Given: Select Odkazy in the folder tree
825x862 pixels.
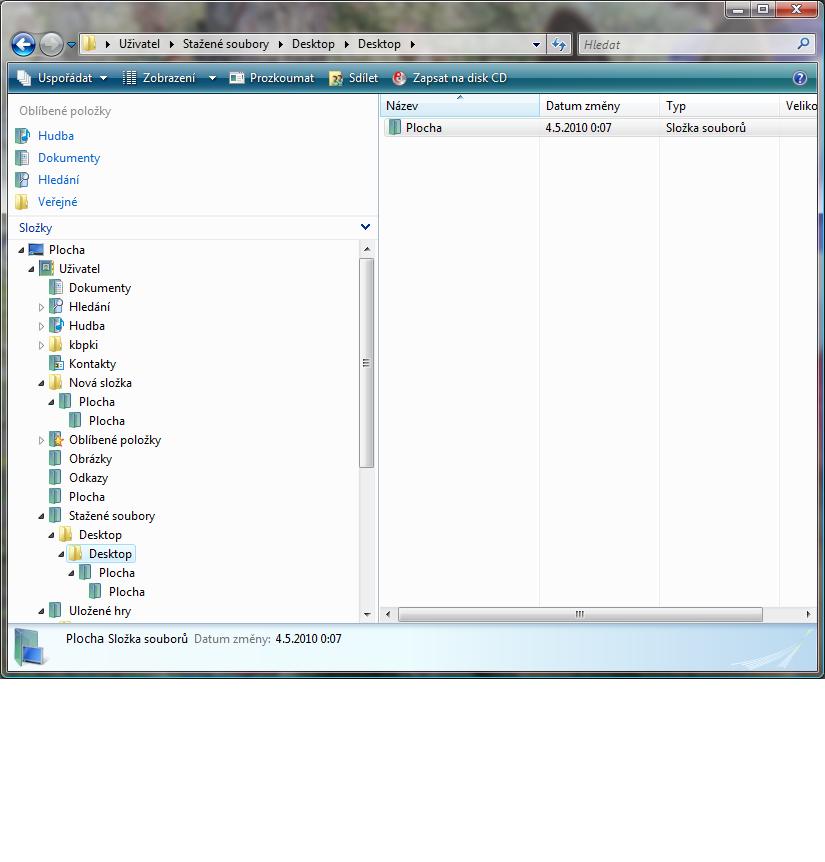Looking at the screenshot, I should click(88, 478).
